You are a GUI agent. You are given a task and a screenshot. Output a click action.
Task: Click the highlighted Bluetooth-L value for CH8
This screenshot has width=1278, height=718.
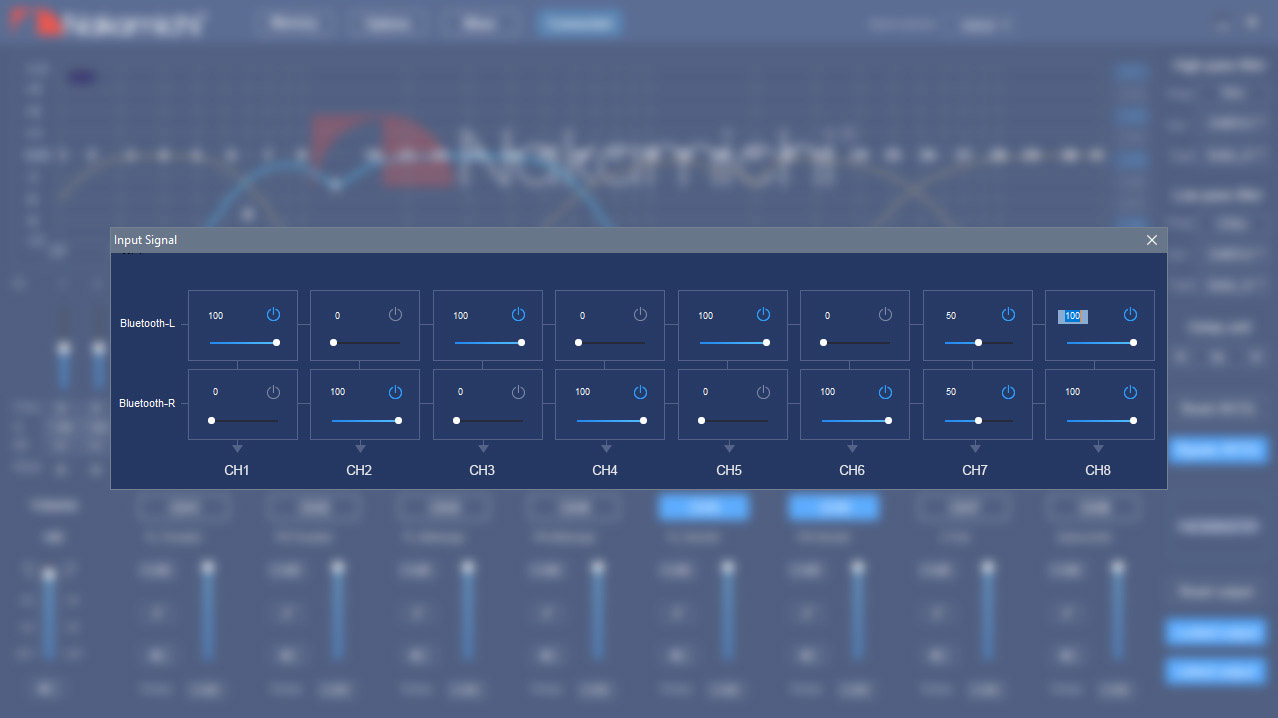[x=1073, y=316]
